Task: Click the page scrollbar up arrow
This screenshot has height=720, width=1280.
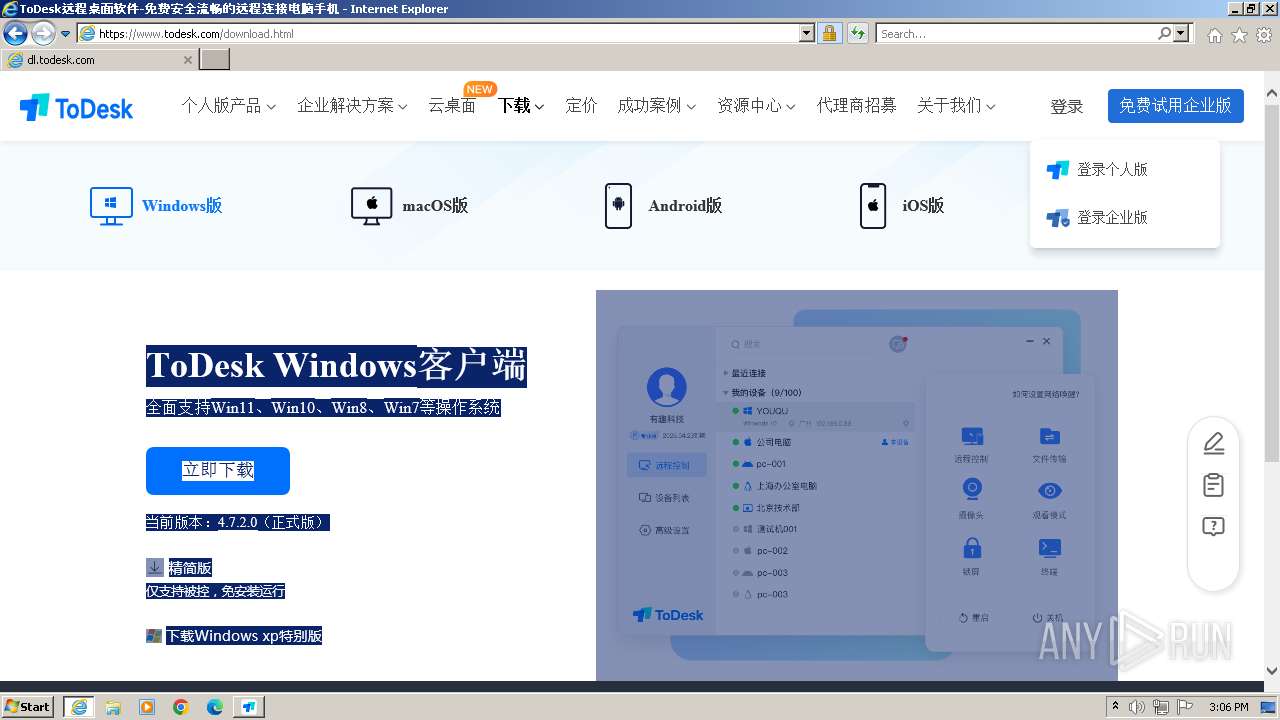Action: pyautogui.click(x=1271, y=95)
